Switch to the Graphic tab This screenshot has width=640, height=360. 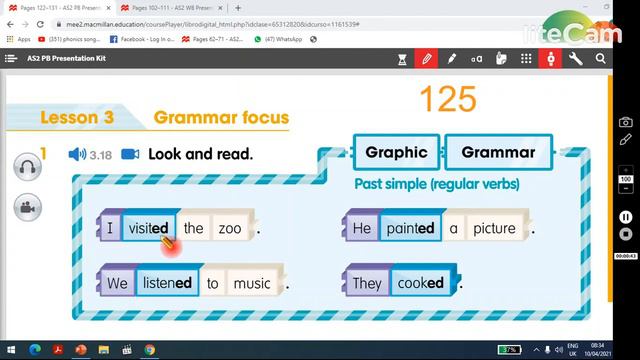coord(396,152)
